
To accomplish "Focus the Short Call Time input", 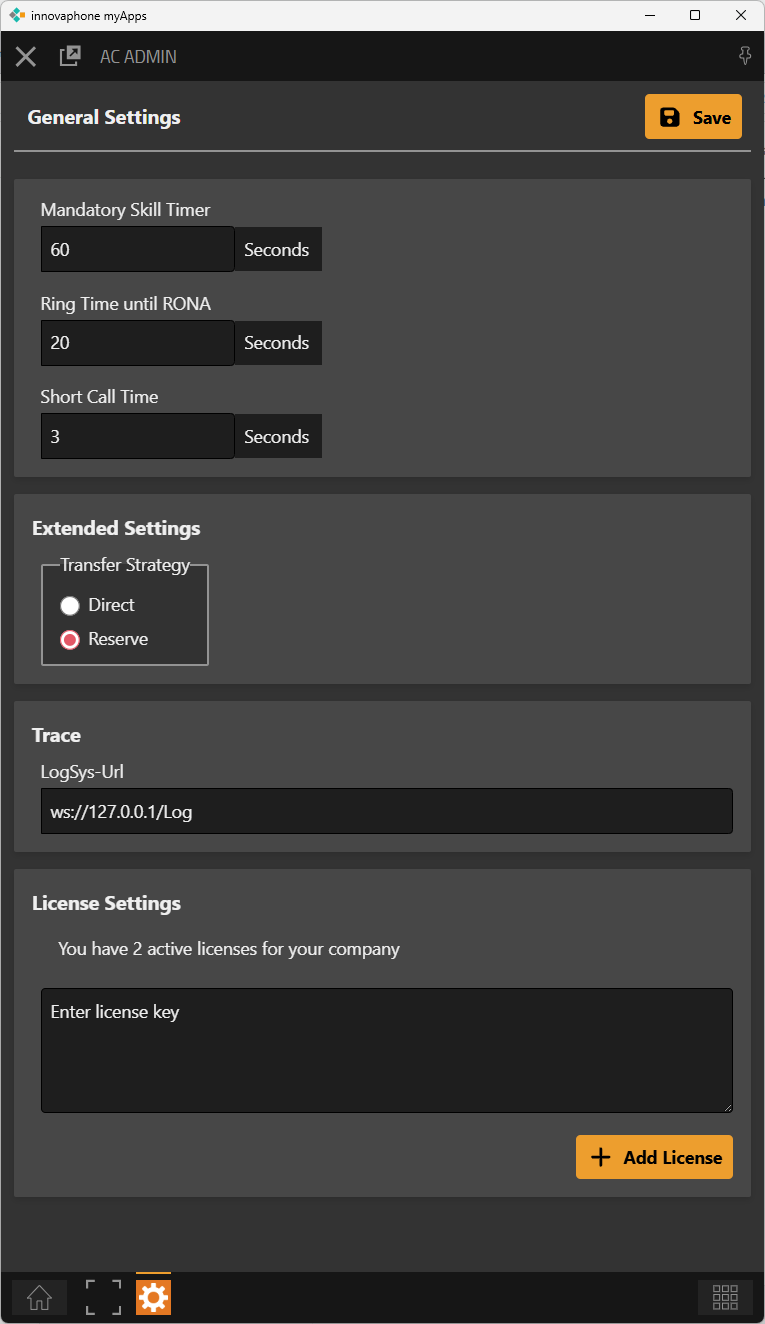I will coord(137,437).
